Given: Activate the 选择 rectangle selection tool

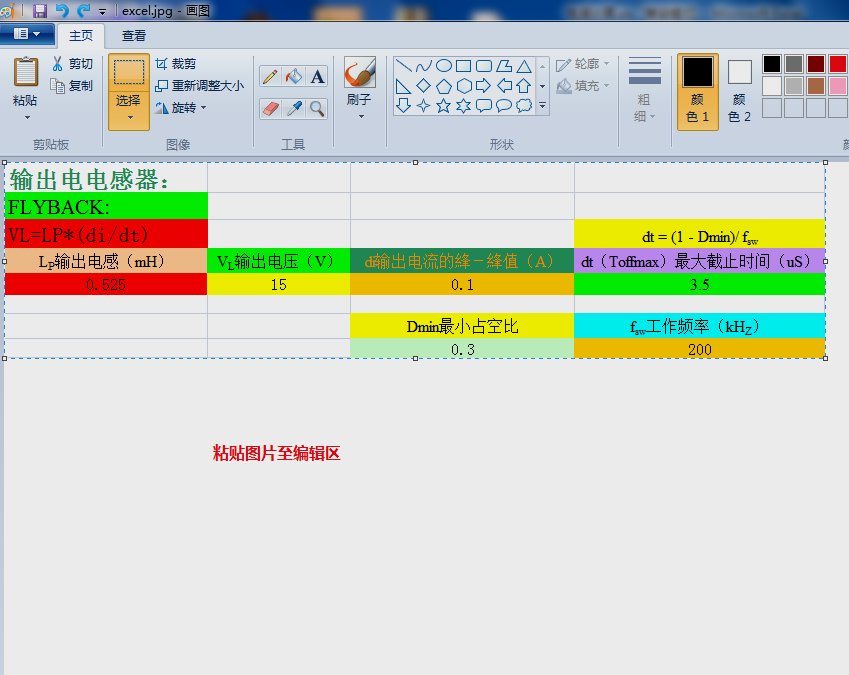Looking at the screenshot, I should point(129,72).
